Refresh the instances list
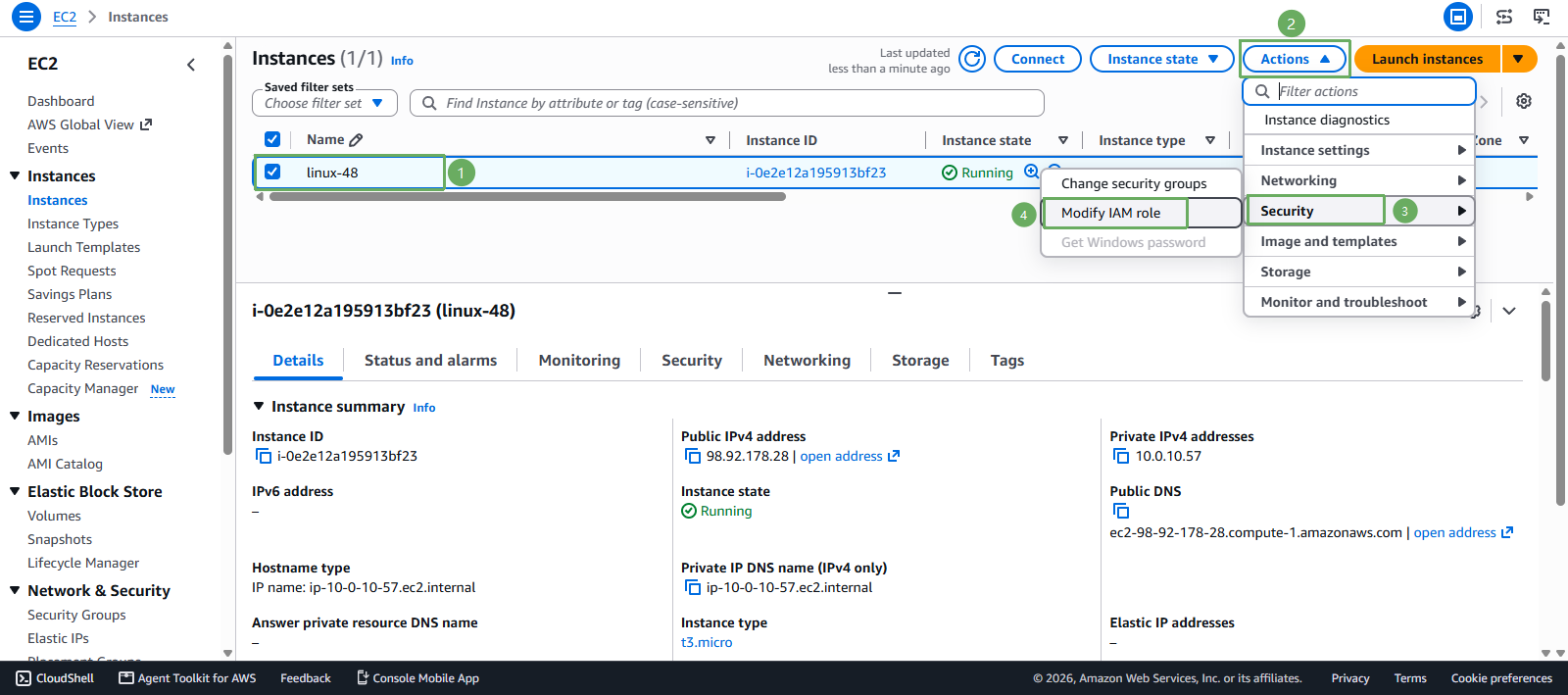The width and height of the screenshot is (1568, 695). 972,59
